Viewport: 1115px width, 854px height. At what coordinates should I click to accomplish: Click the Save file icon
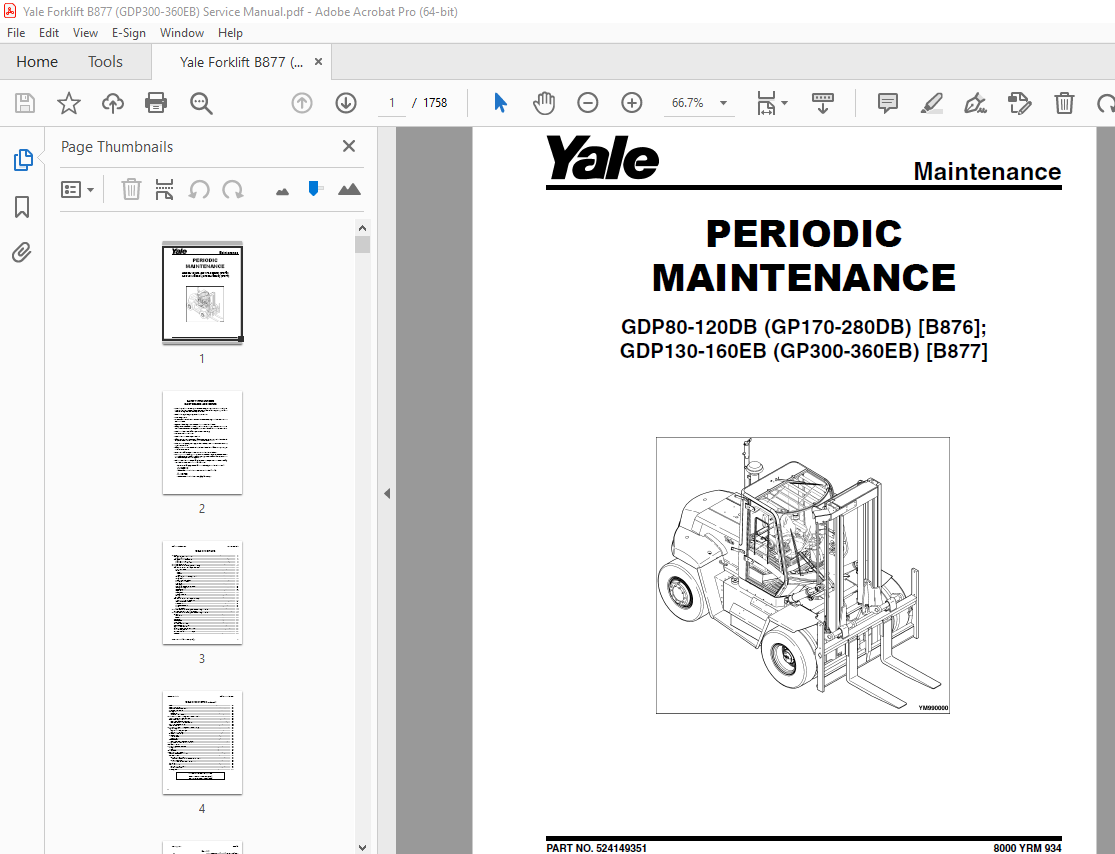coord(25,103)
